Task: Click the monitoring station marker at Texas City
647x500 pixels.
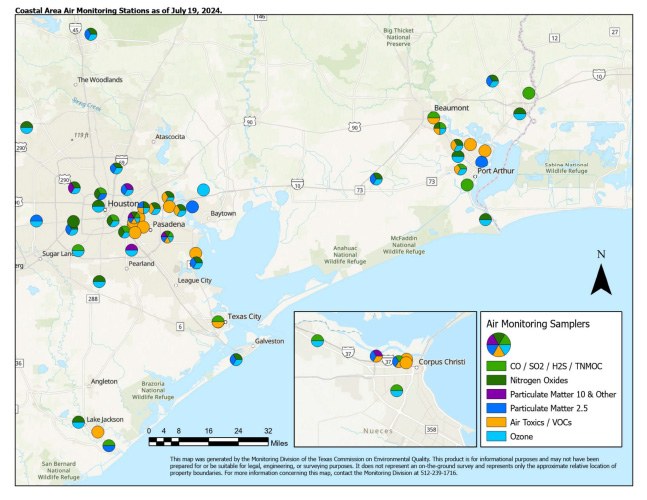Action: coord(218,321)
